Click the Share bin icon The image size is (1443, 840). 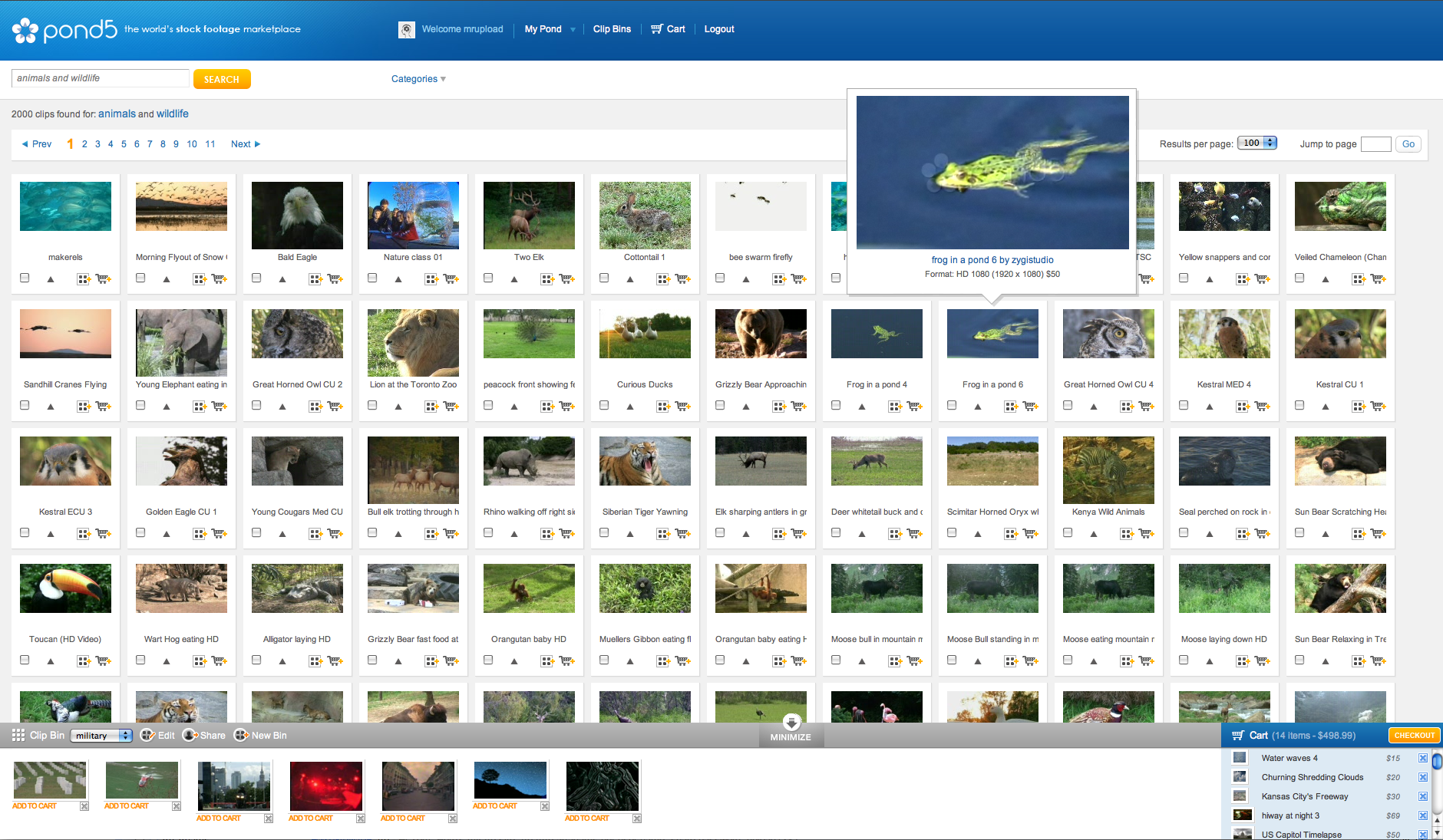190,735
